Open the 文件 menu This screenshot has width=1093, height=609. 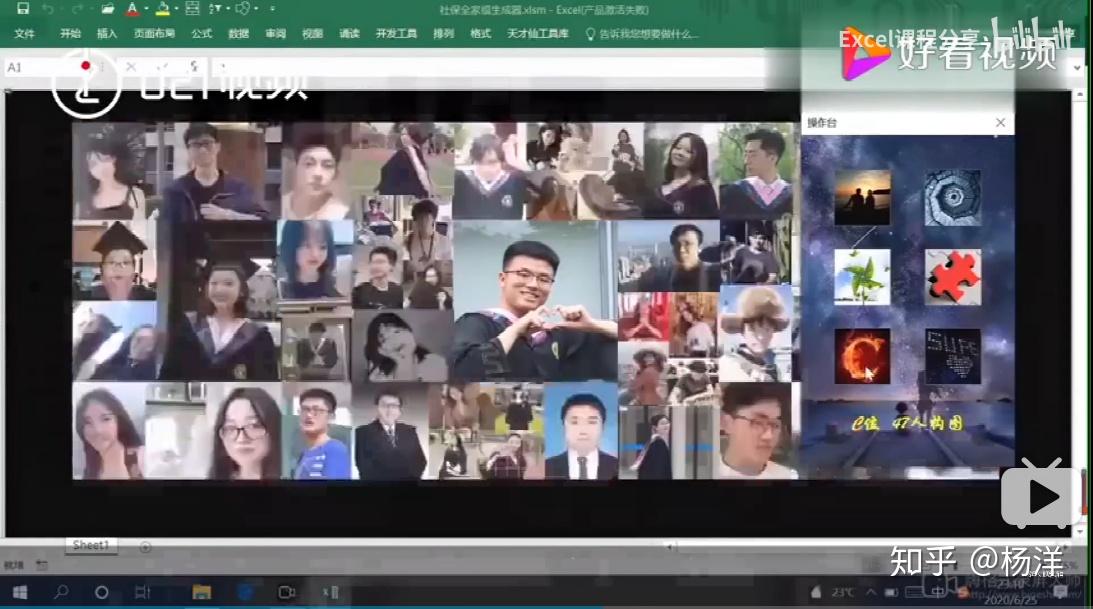point(24,33)
